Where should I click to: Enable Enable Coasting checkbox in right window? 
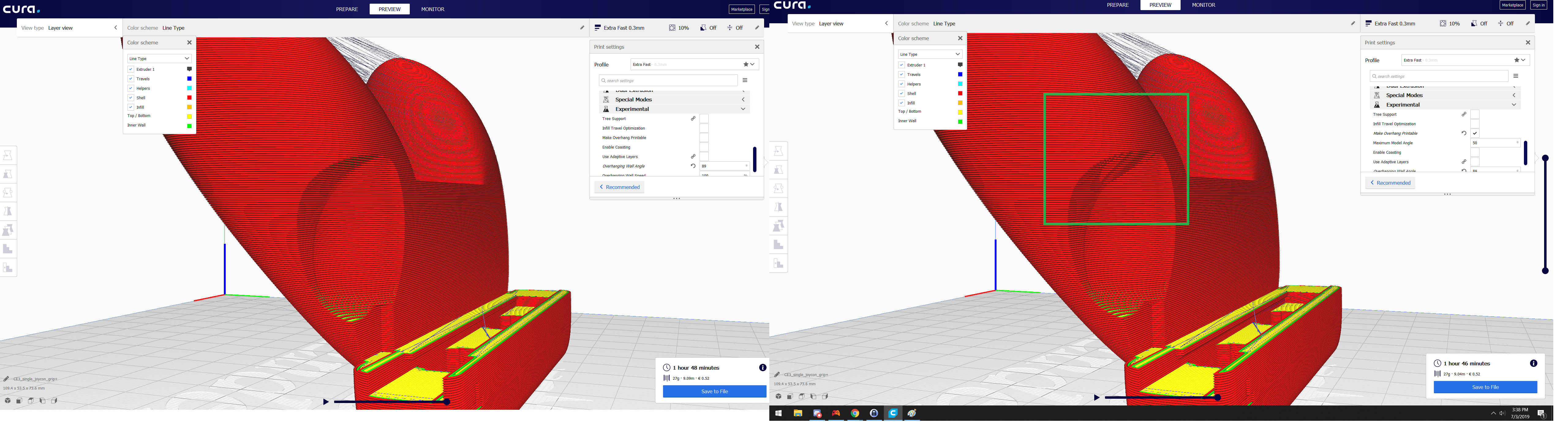[1475, 152]
